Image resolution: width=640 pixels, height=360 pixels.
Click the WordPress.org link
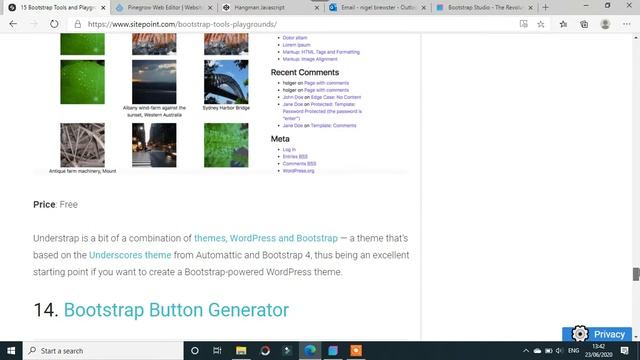click(x=298, y=171)
